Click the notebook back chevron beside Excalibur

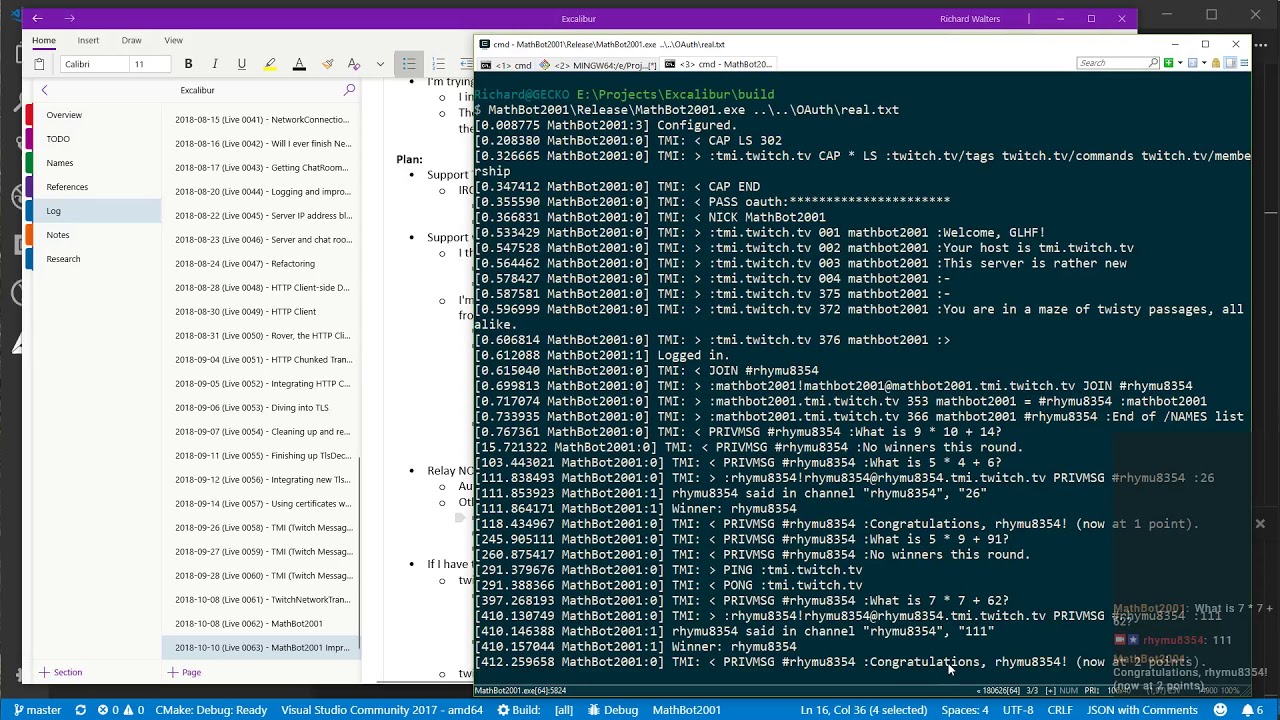44,90
